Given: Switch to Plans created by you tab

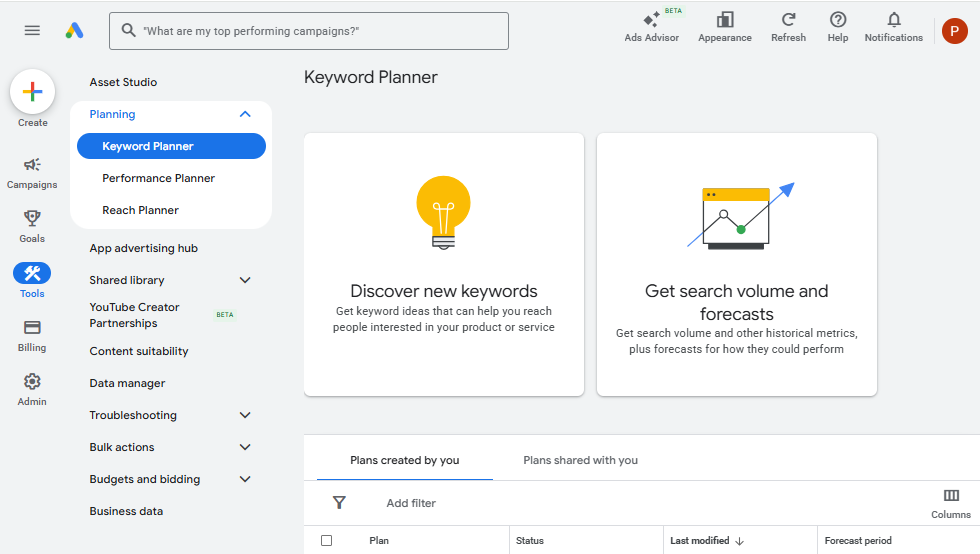Looking at the screenshot, I should pyautogui.click(x=404, y=460).
